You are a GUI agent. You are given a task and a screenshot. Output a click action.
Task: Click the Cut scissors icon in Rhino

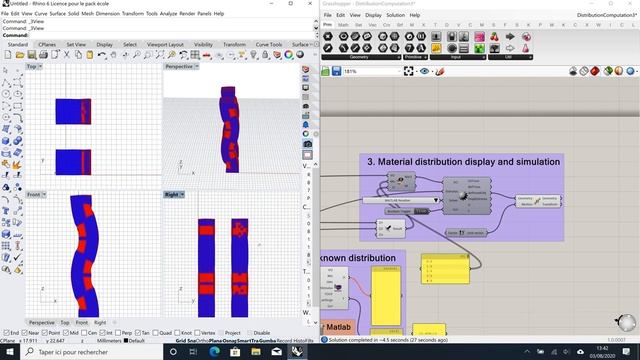(x=67, y=55)
